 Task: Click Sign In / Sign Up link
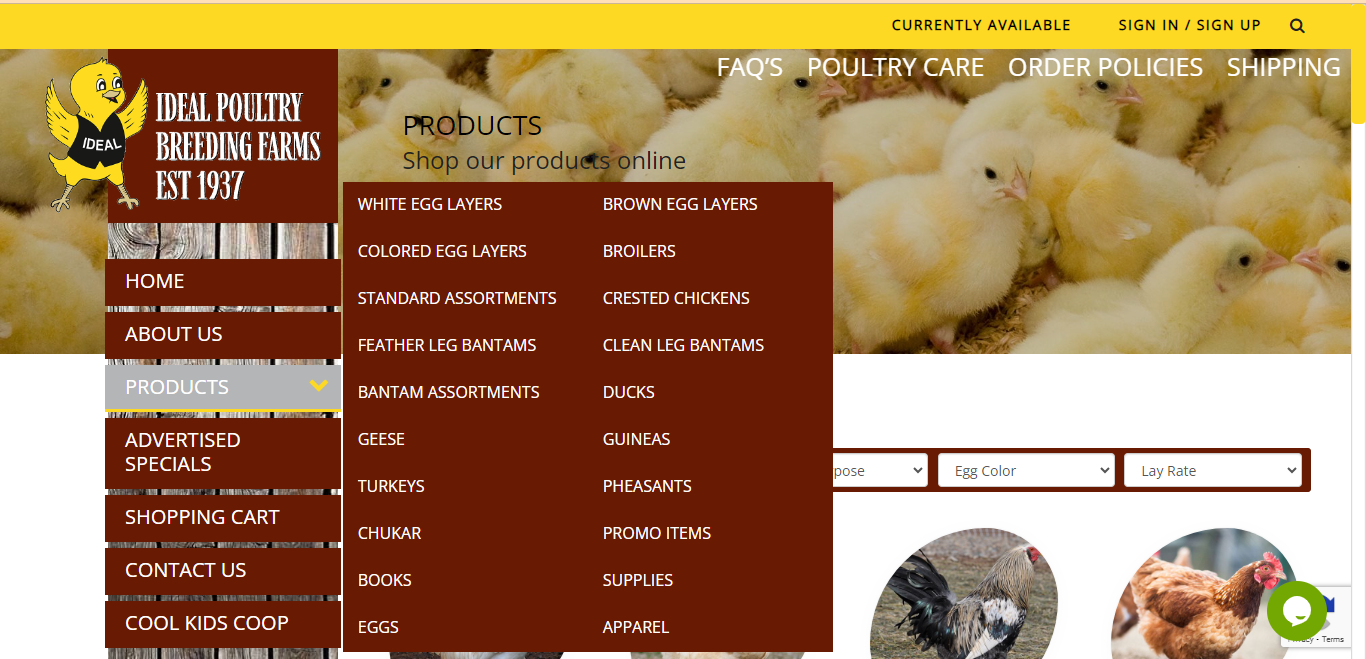click(x=1189, y=25)
